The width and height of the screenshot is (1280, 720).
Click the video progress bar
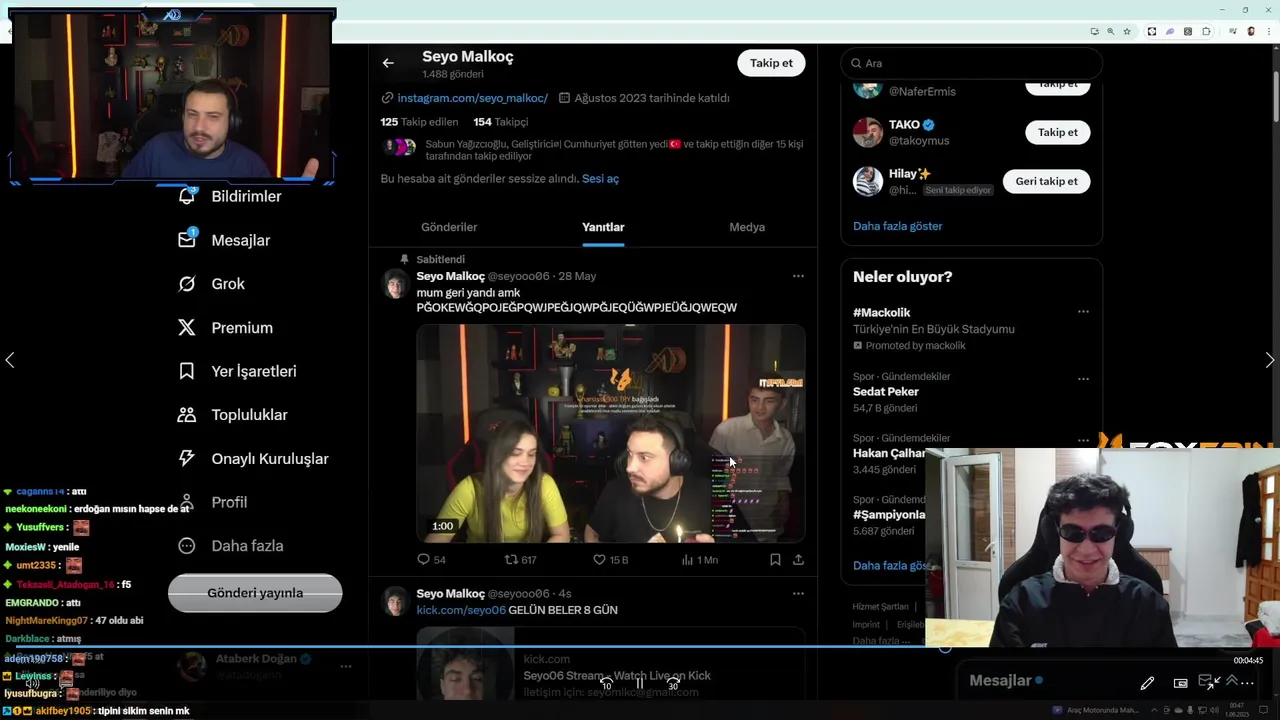pyautogui.click(x=640, y=647)
